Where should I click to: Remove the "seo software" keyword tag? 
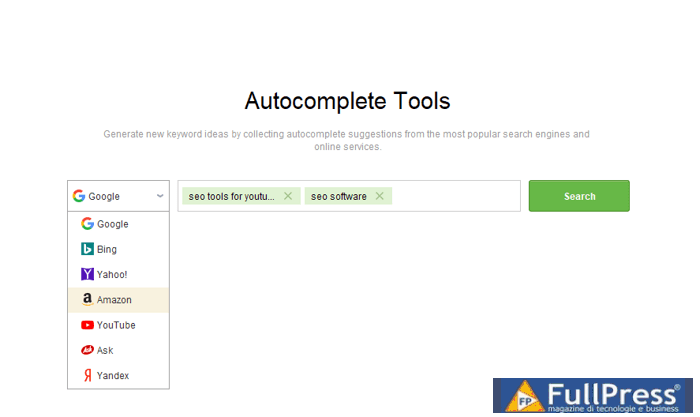pyautogui.click(x=379, y=196)
